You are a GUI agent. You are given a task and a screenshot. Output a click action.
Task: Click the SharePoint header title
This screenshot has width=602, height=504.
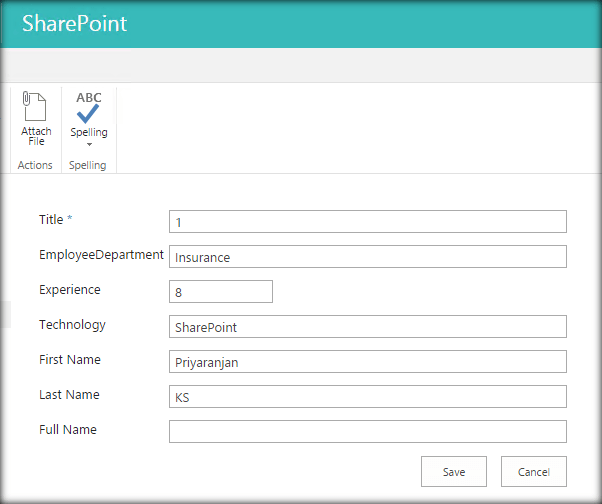[75, 23]
